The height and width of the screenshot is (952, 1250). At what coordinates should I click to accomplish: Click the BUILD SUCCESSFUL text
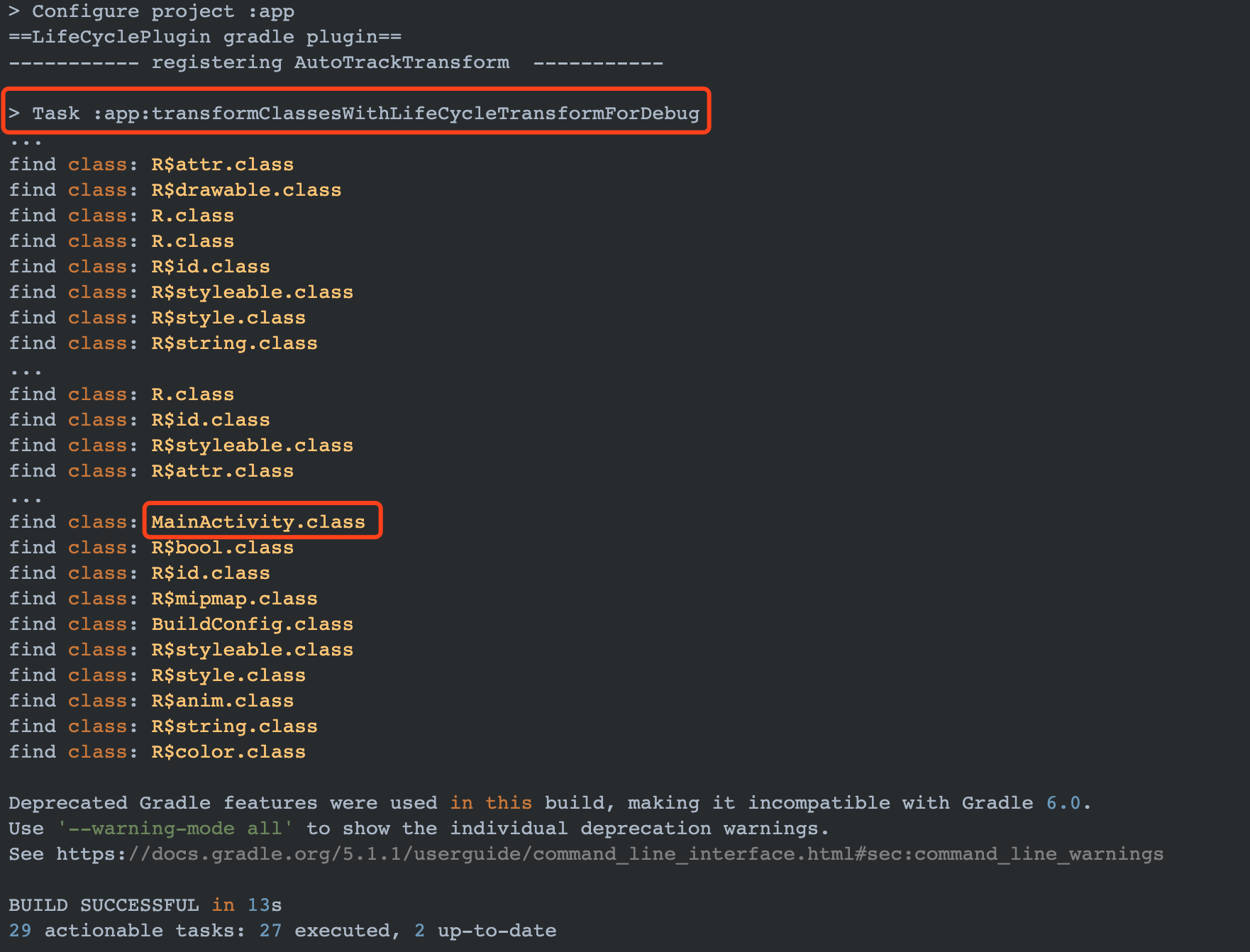click(x=104, y=905)
